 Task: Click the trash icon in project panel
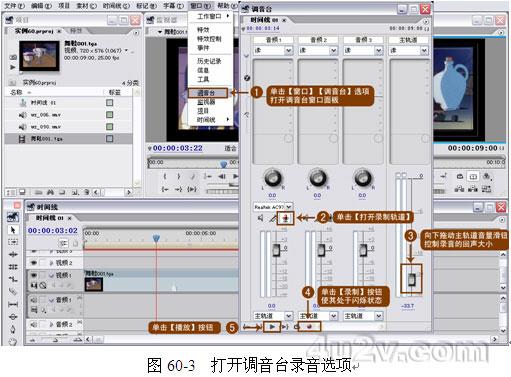click(x=86, y=192)
